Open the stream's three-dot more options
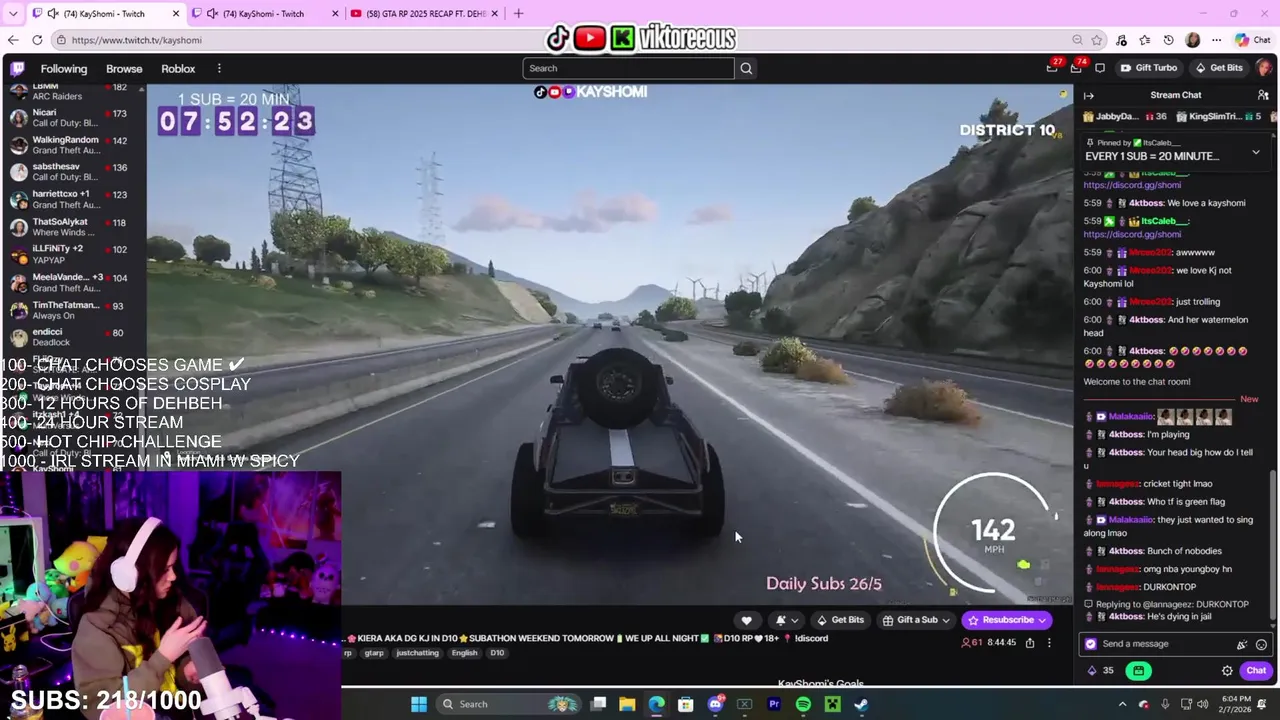This screenshot has height=720, width=1280. (1049, 643)
